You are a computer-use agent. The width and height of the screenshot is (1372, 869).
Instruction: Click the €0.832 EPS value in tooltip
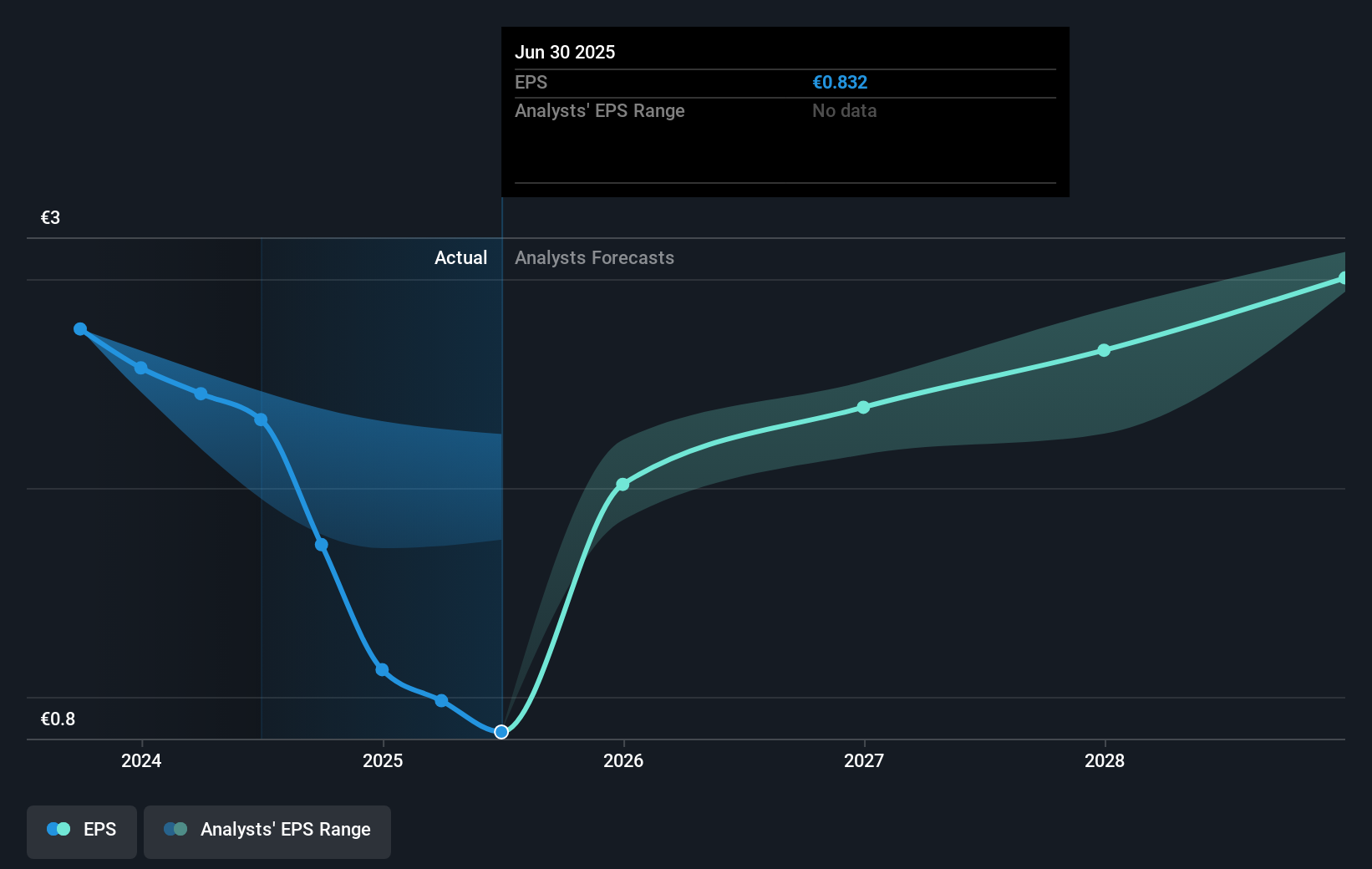[x=840, y=83]
